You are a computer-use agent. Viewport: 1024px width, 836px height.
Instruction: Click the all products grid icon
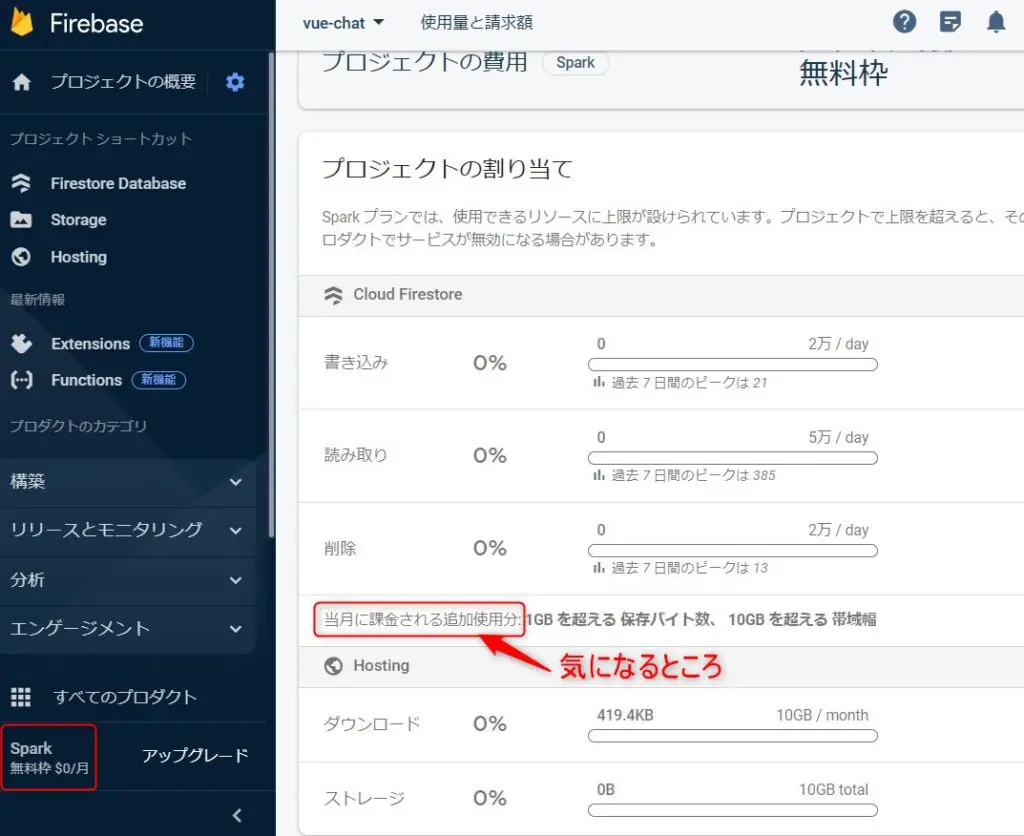(21, 697)
